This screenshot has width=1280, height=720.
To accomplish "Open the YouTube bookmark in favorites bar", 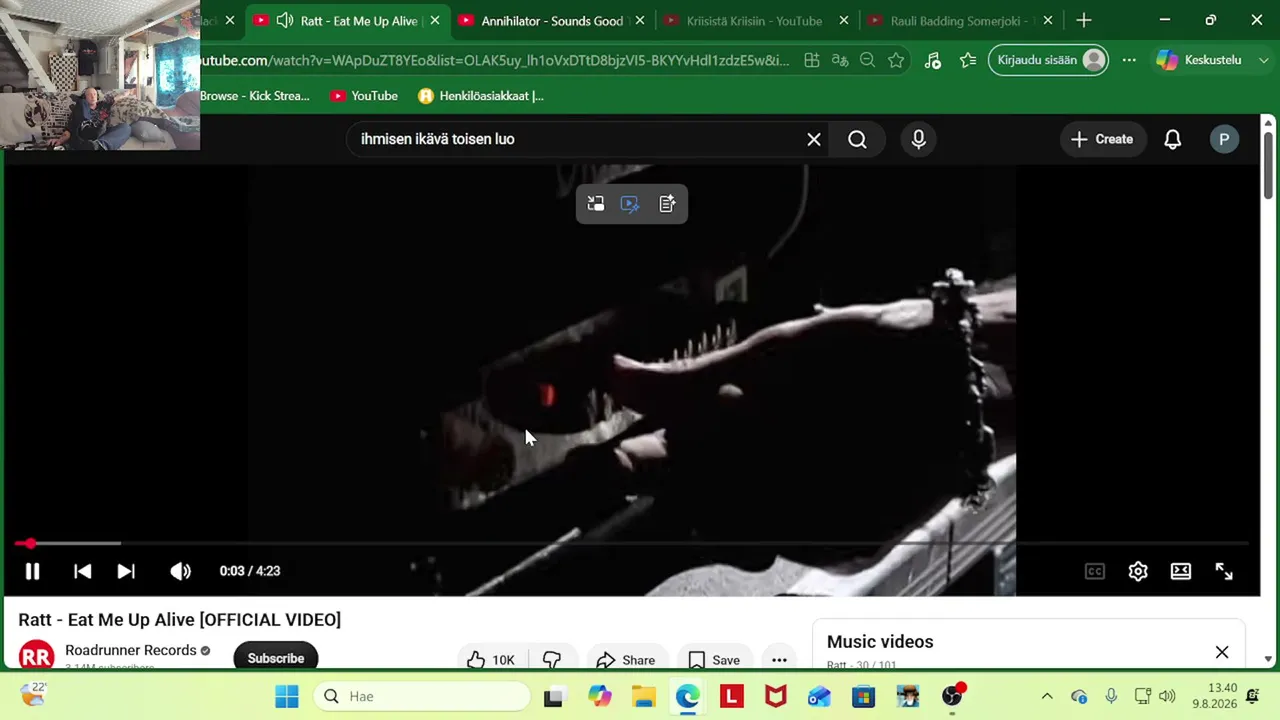I will click(x=364, y=96).
